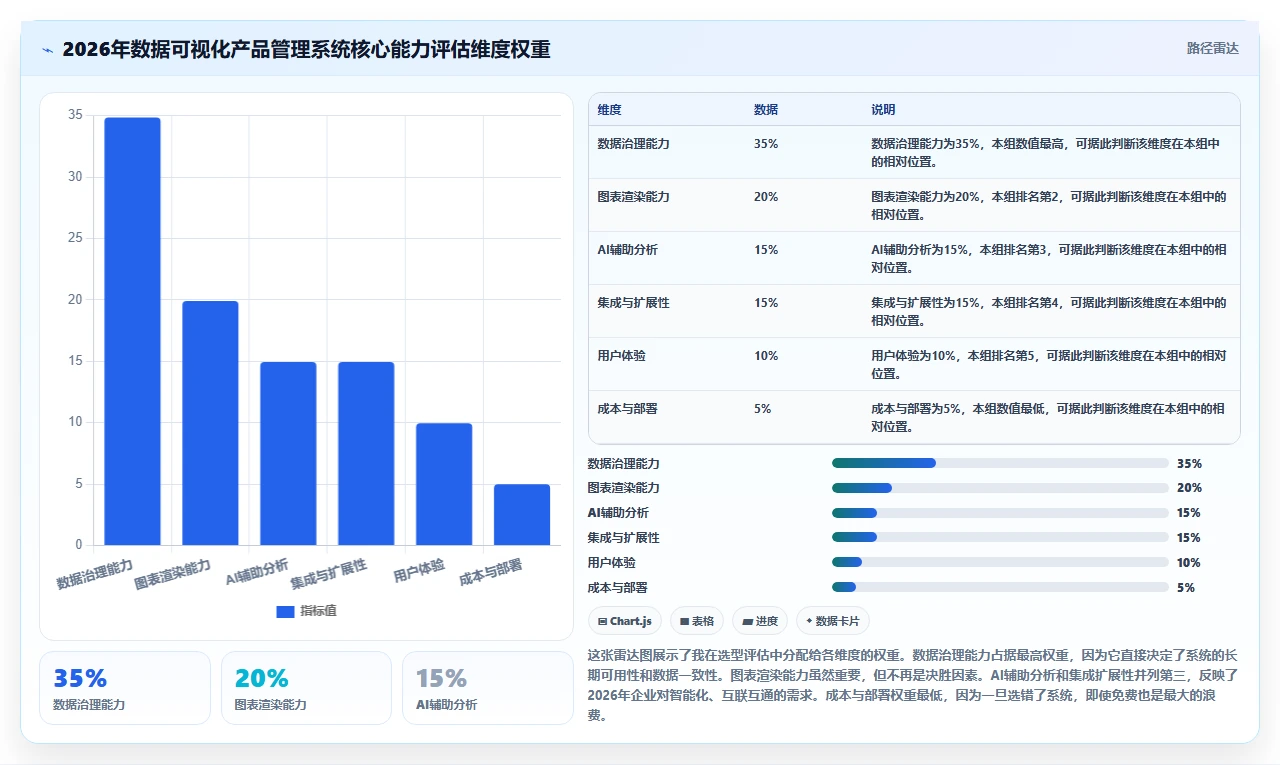Click the description for 数据治理能力为35%
This screenshot has width=1280, height=765.
[x=1048, y=152]
